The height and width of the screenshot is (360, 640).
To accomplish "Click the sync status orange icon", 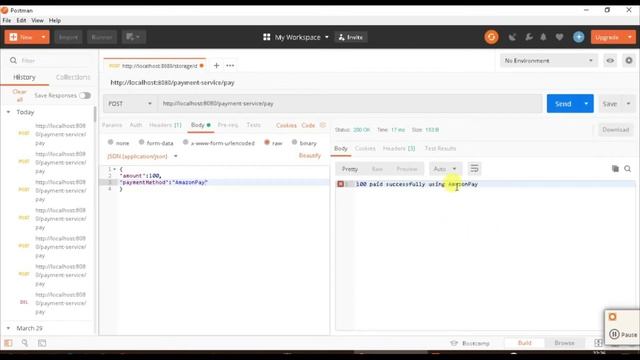I will coord(491,37).
